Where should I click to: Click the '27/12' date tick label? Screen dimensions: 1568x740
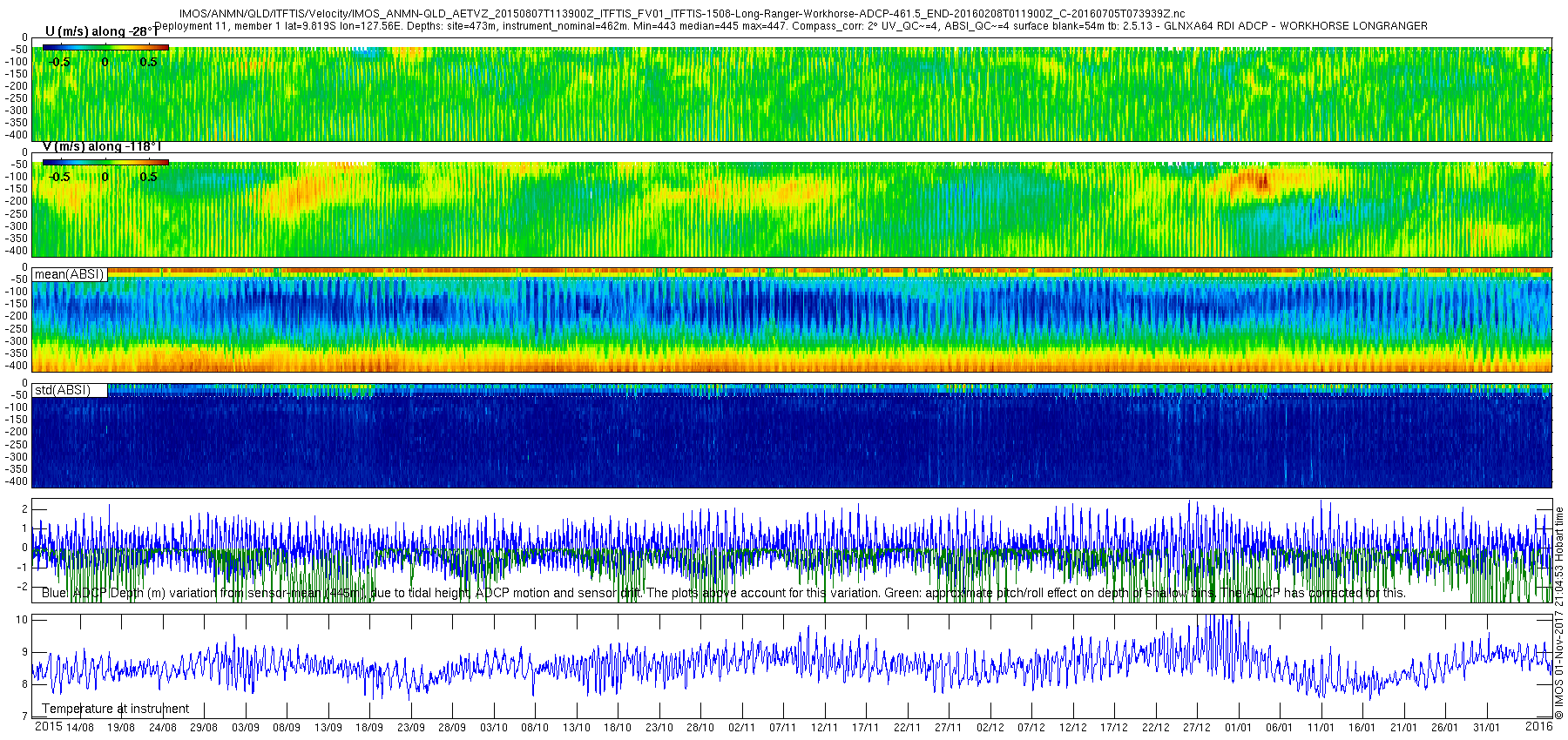(1197, 728)
